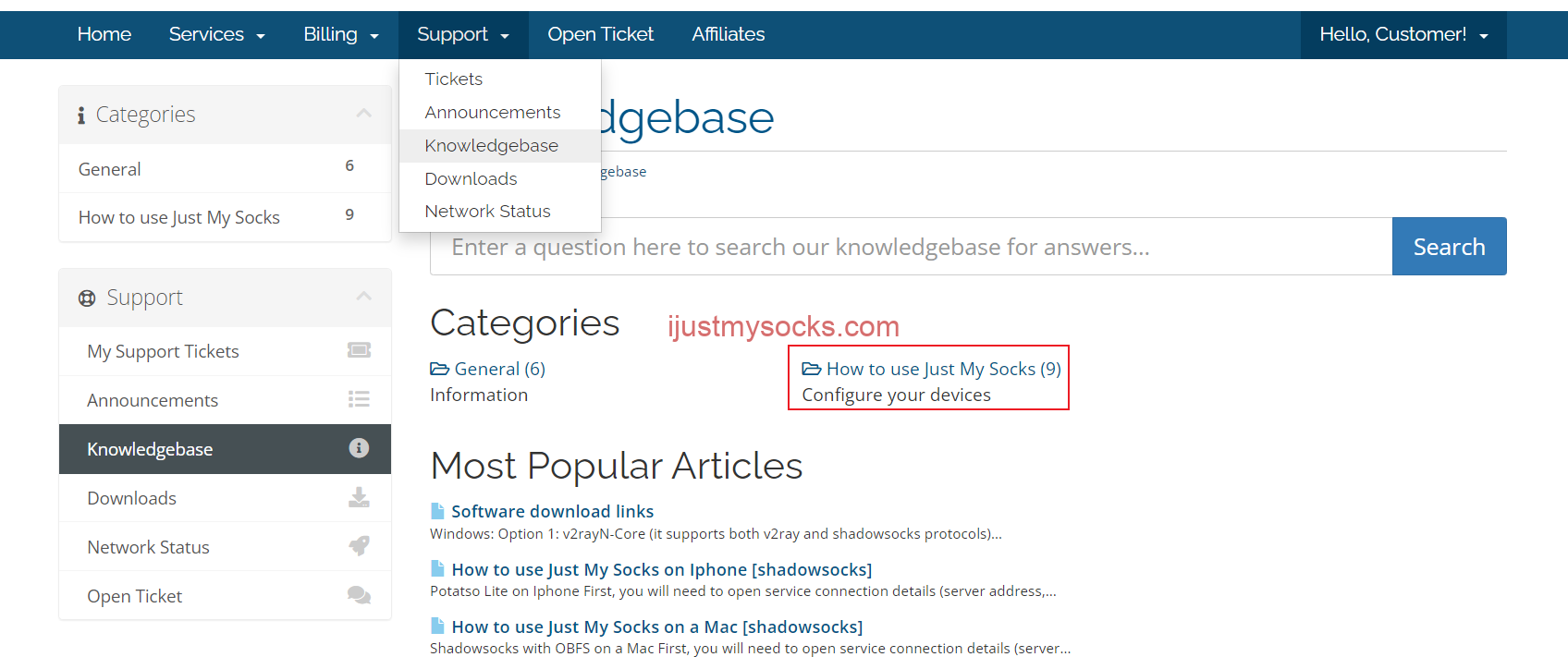Open Affiliates in the top navbar
Image resolution: width=1568 pixels, height=657 pixels.
point(729,34)
